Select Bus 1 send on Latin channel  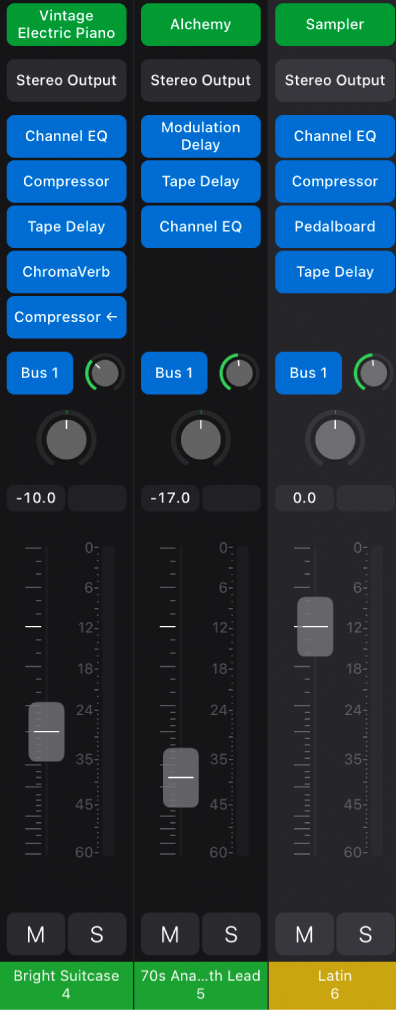pos(308,373)
